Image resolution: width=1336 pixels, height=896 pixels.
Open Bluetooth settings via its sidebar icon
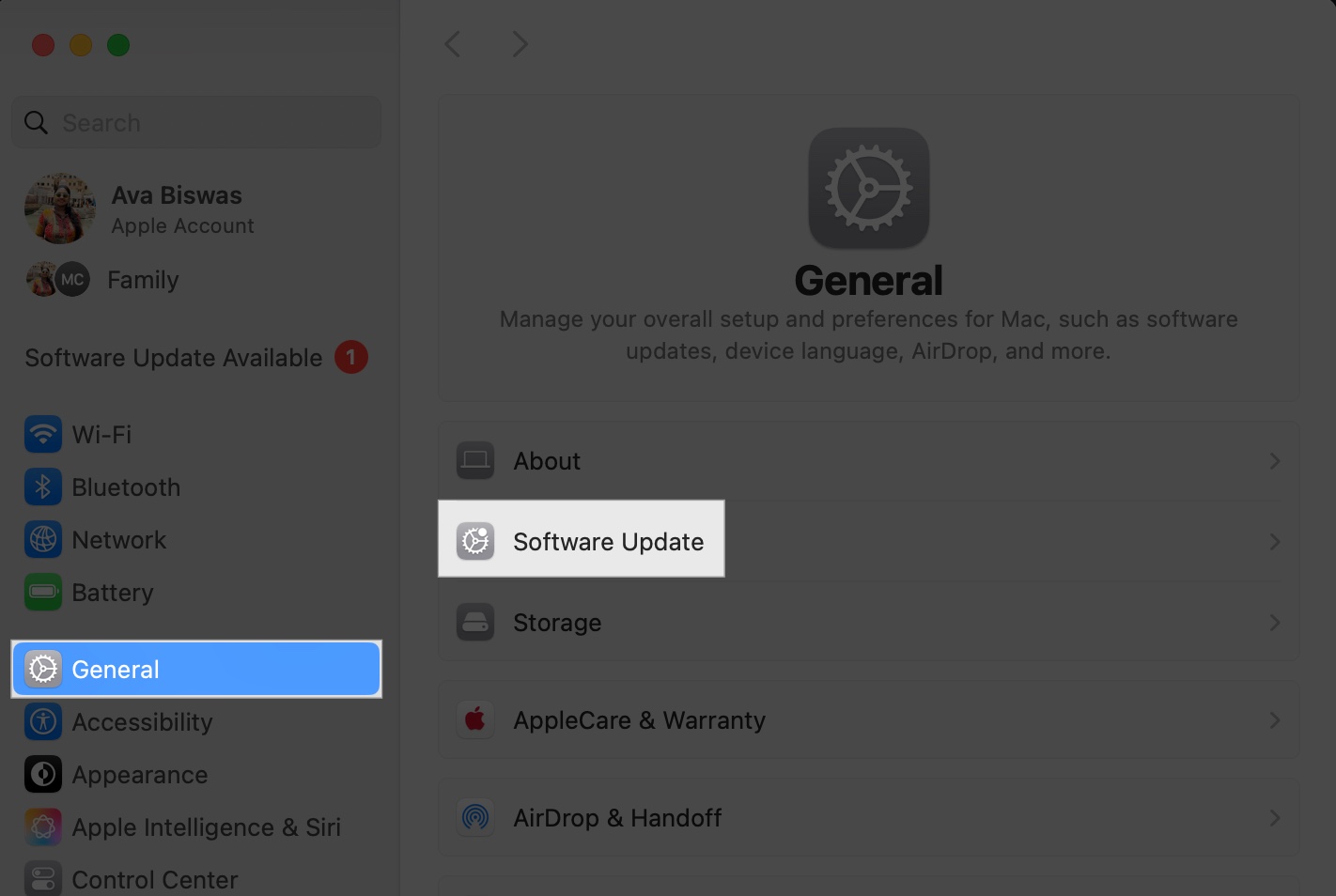pos(43,487)
